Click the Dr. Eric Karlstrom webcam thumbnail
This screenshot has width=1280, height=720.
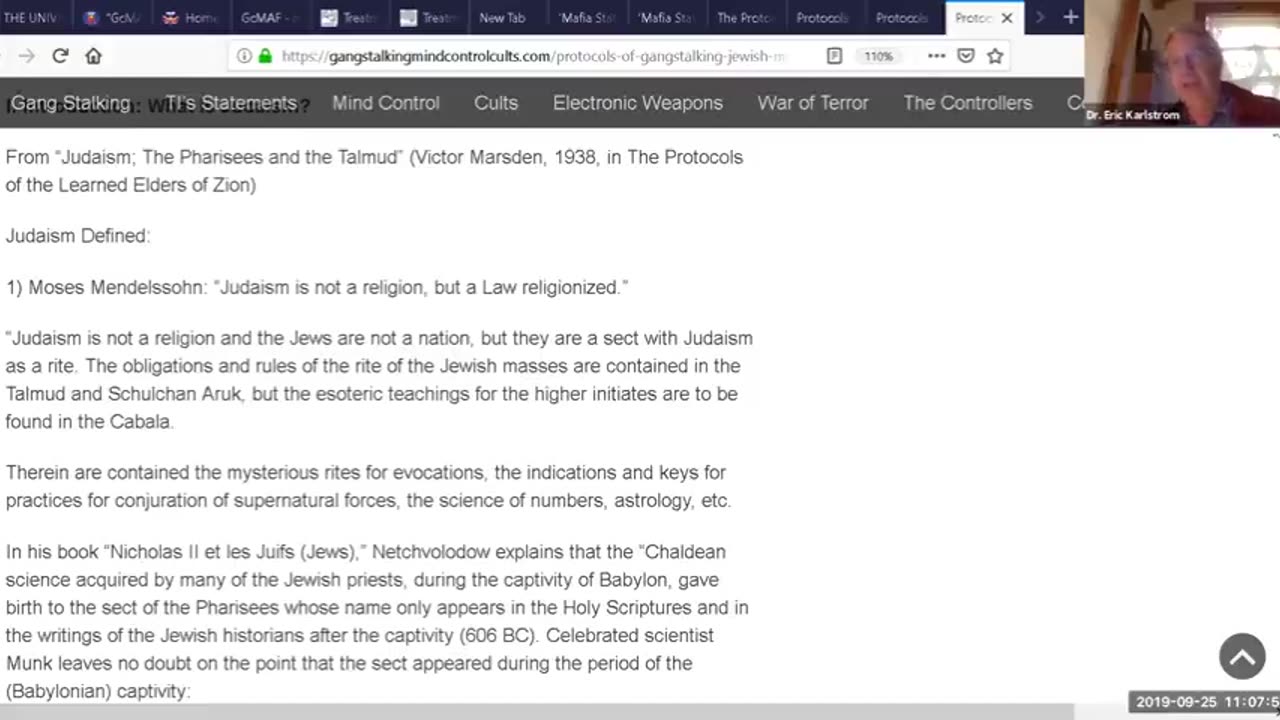click(1182, 62)
